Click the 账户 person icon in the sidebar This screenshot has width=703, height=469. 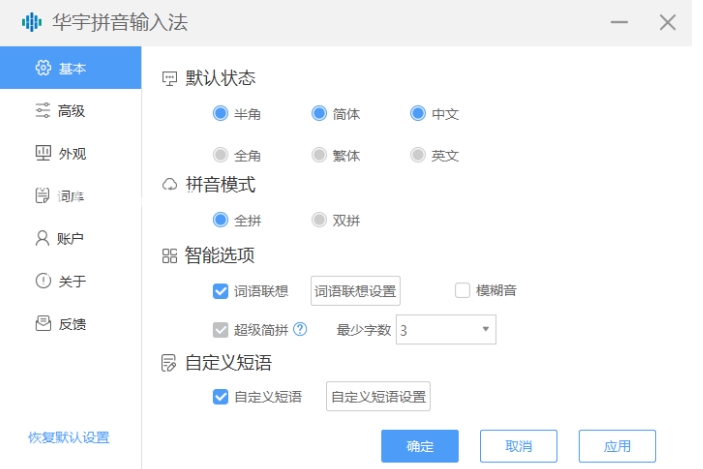tap(42, 238)
